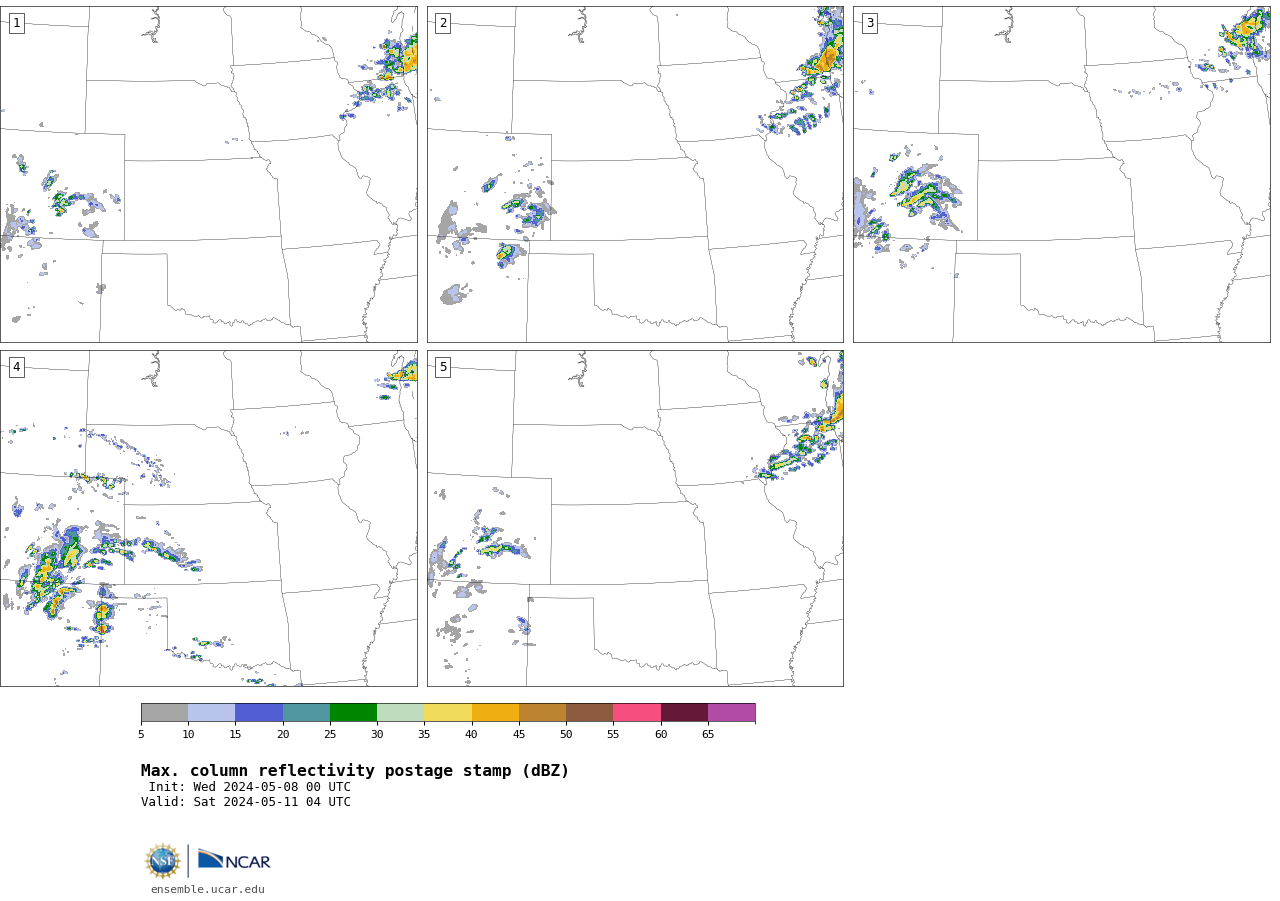The image size is (1280, 901).
Task: Open ensemble member 4 reflectivity map
Action: [209, 518]
